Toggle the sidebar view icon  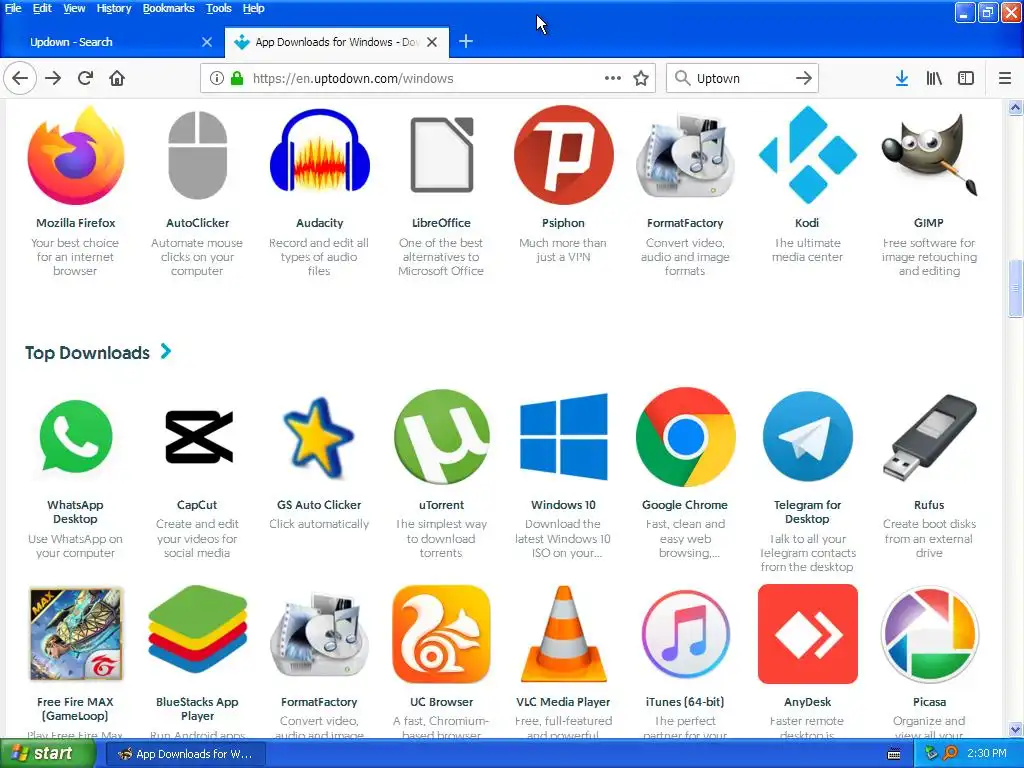(966, 78)
